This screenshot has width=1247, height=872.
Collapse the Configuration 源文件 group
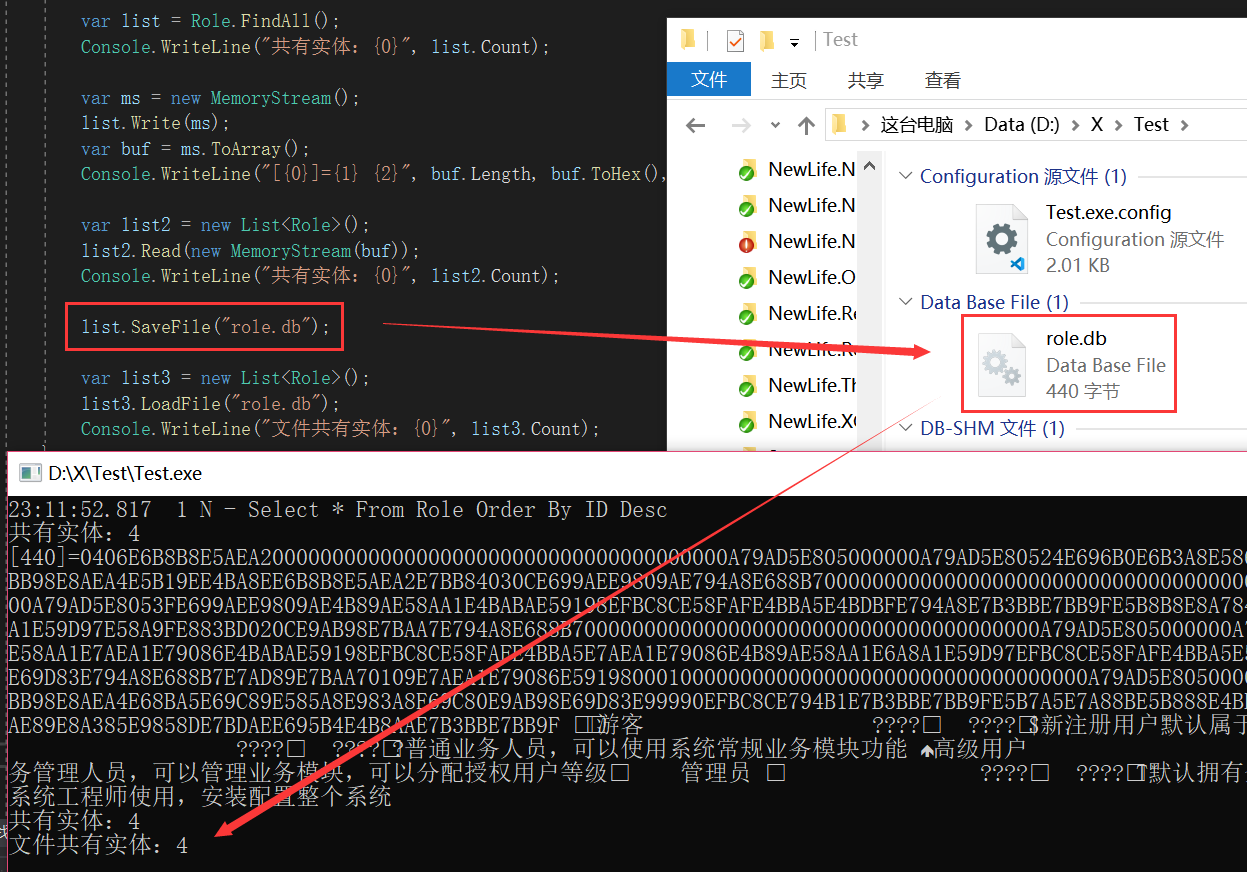click(905, 177)
